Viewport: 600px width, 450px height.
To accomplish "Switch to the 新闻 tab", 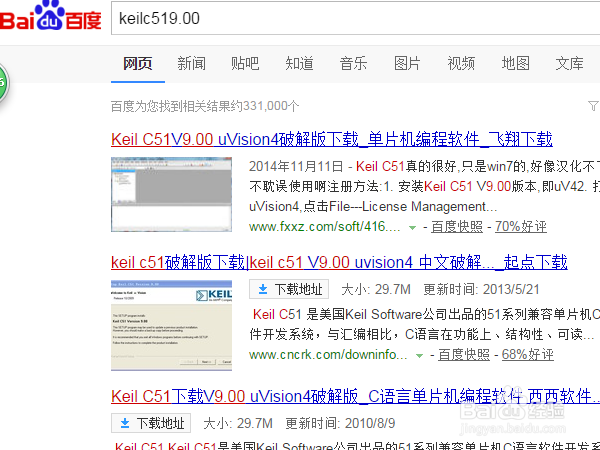I will click(x=191, y=64).
